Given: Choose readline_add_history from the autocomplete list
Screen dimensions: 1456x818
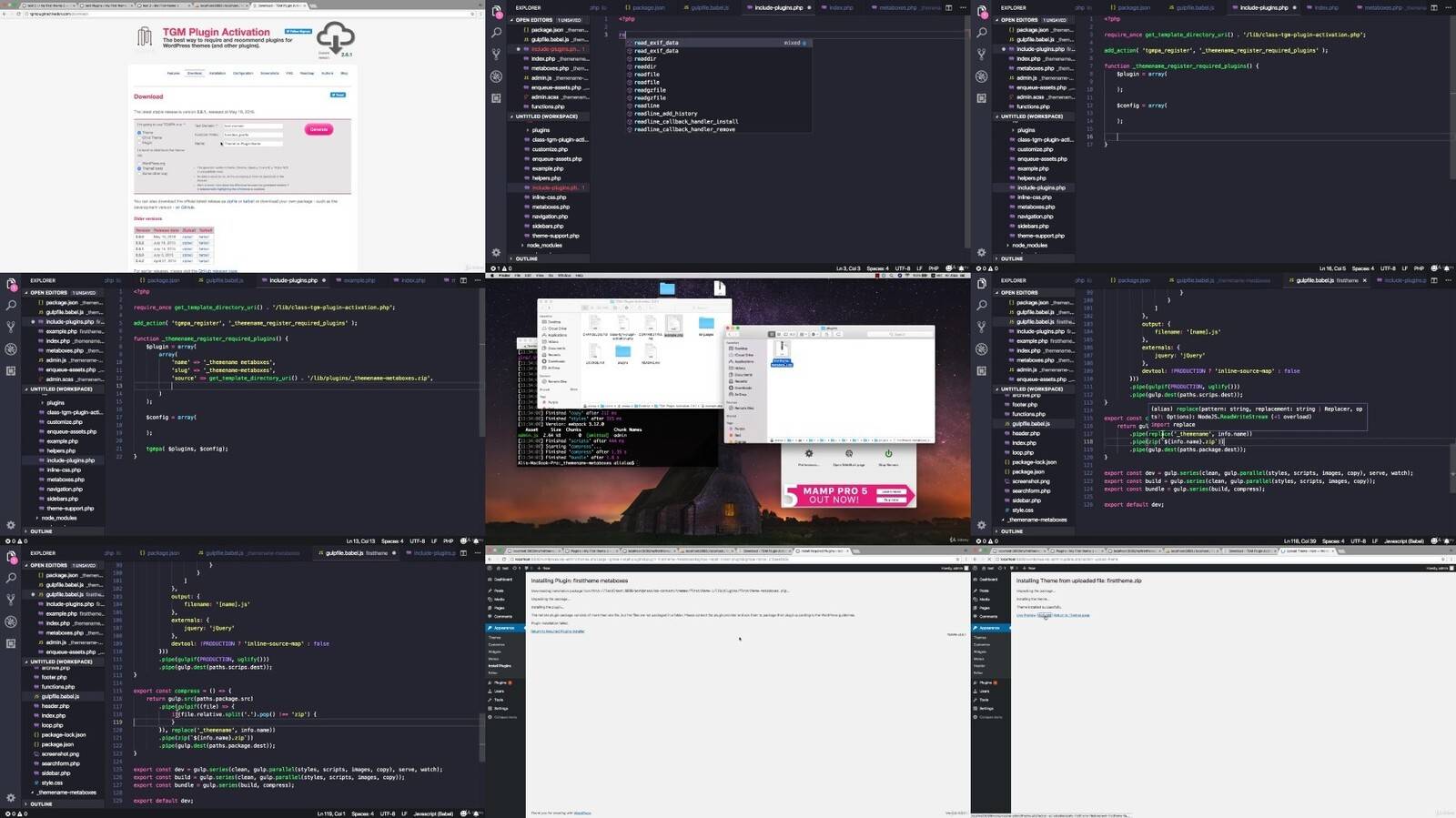Looking at the screenshot, I should [666, 114].
